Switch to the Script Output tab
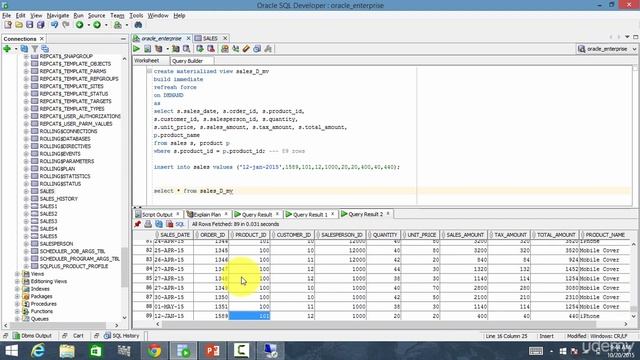Screen dimensions: 640x360 157,214
